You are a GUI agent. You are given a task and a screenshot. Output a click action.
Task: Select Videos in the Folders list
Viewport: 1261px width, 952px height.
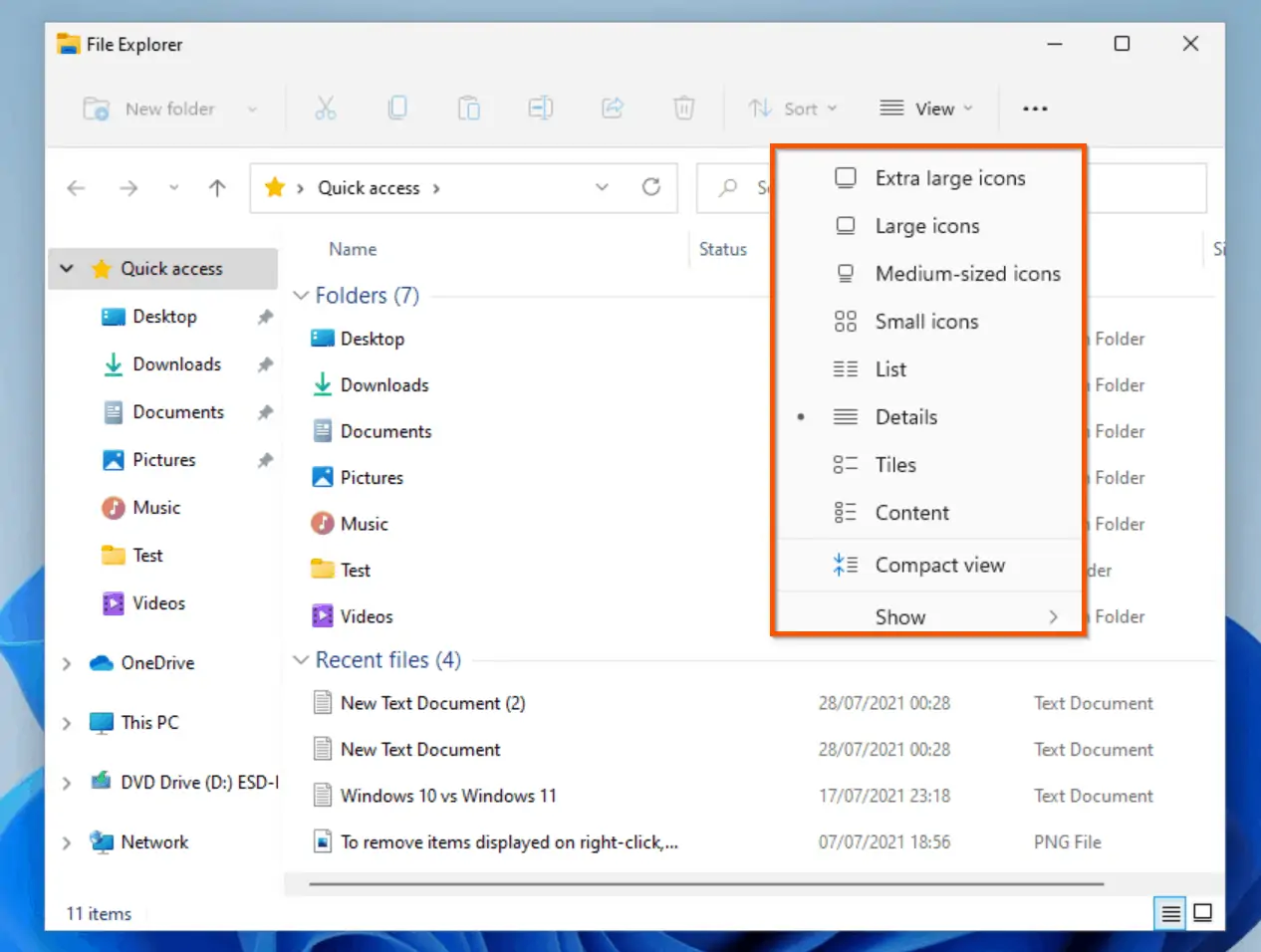(367, 616)
